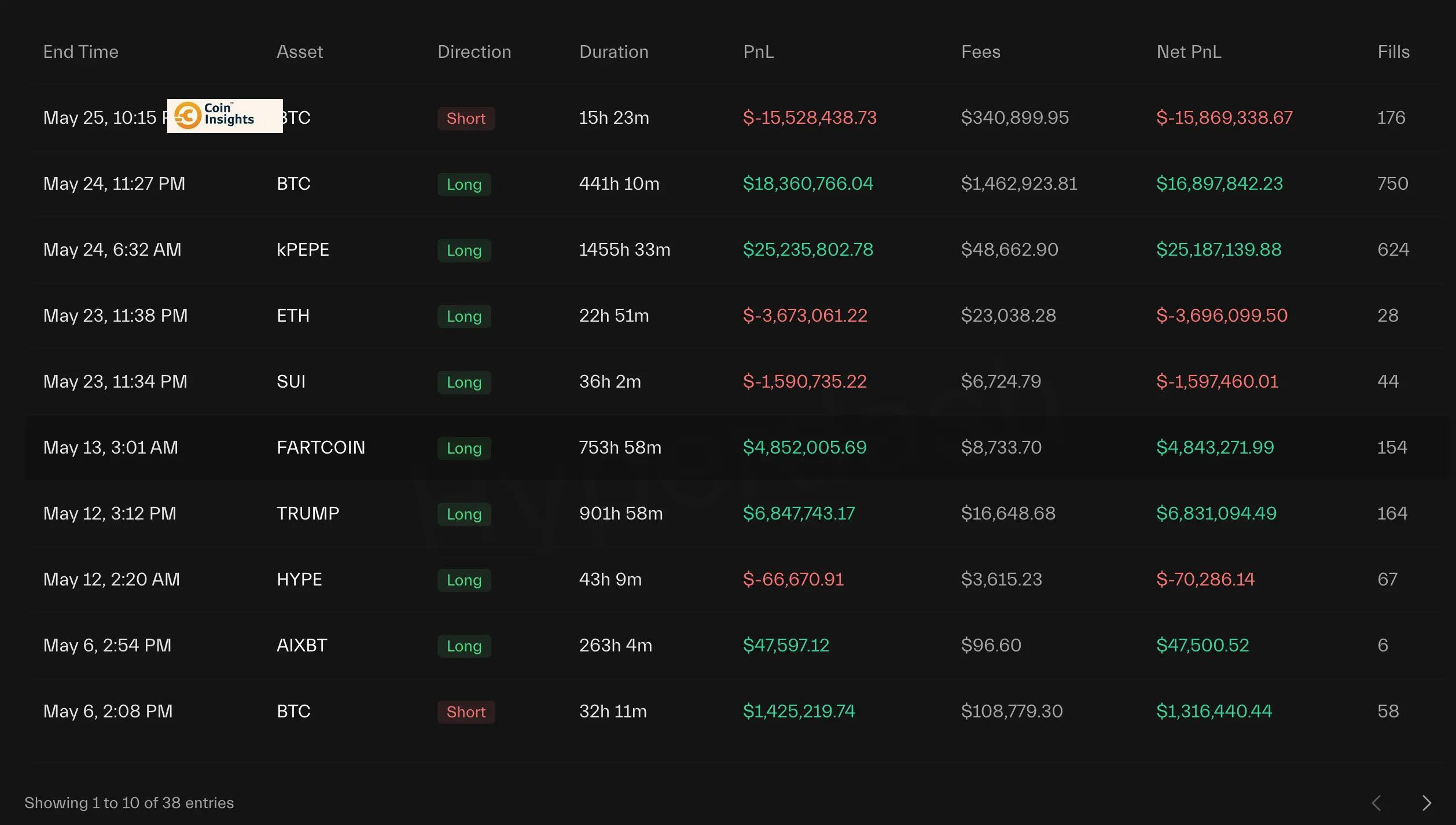Click the duration 32h 11m

613,711
